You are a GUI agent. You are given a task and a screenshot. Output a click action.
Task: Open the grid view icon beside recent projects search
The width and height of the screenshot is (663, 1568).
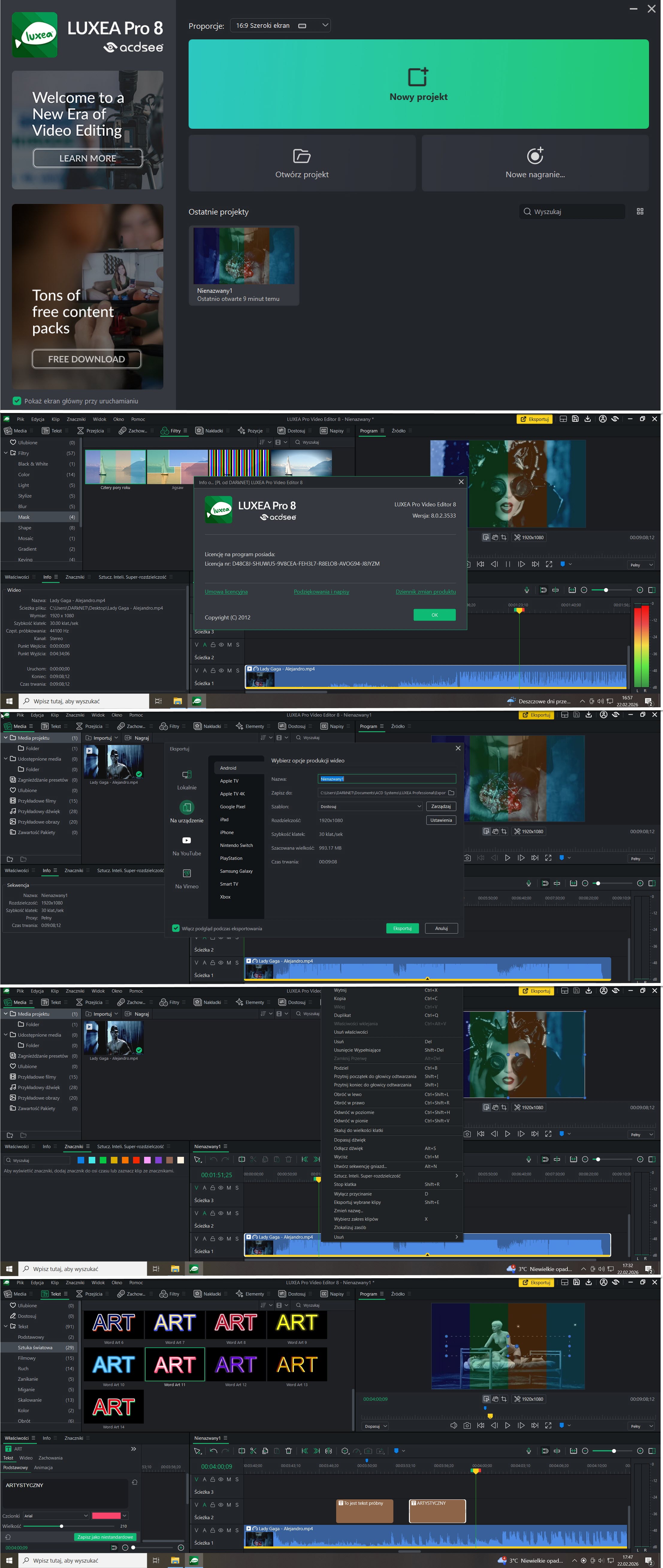point(640,211)
